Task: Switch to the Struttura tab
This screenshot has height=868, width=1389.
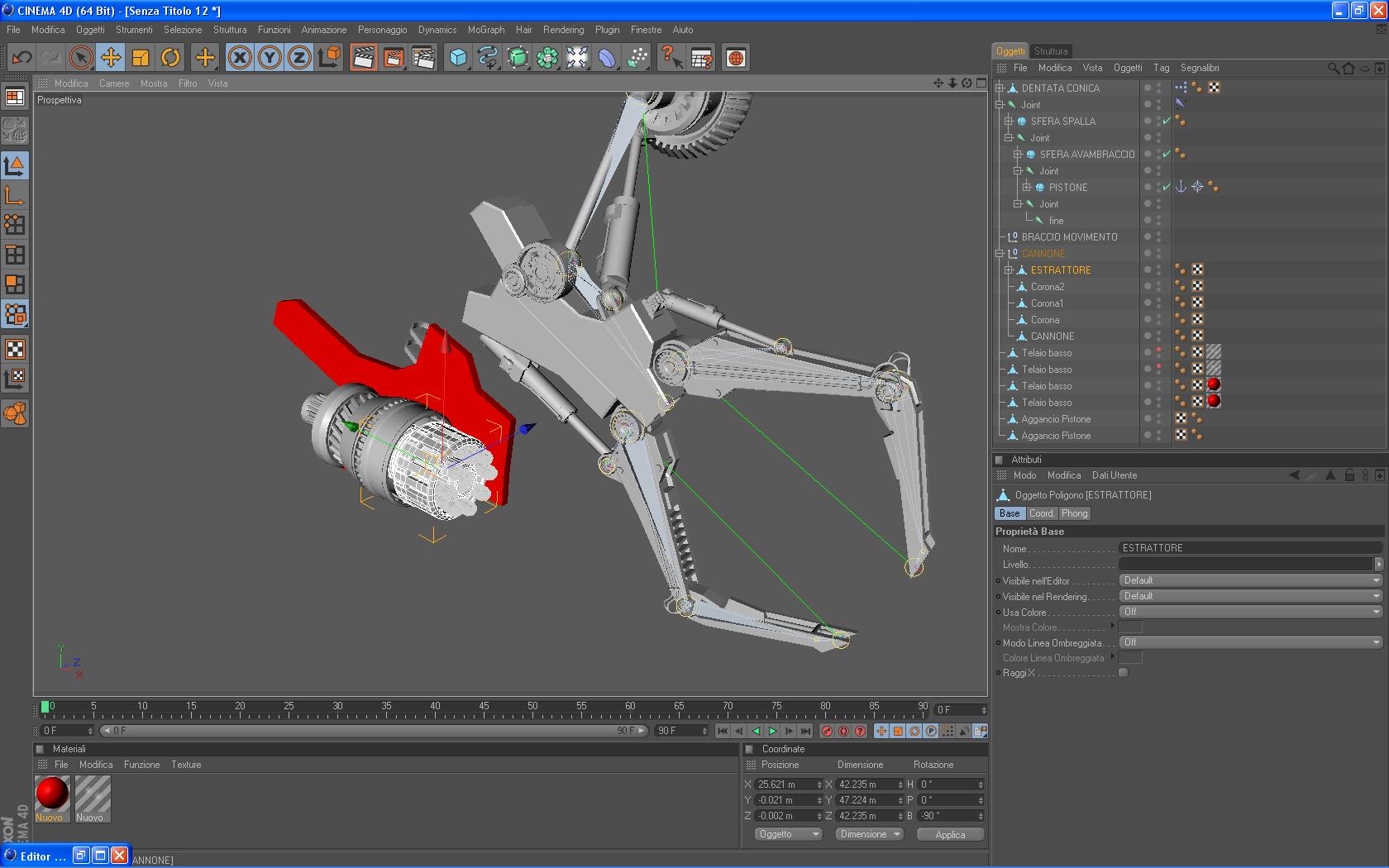Action: (x=1050, y=51)
